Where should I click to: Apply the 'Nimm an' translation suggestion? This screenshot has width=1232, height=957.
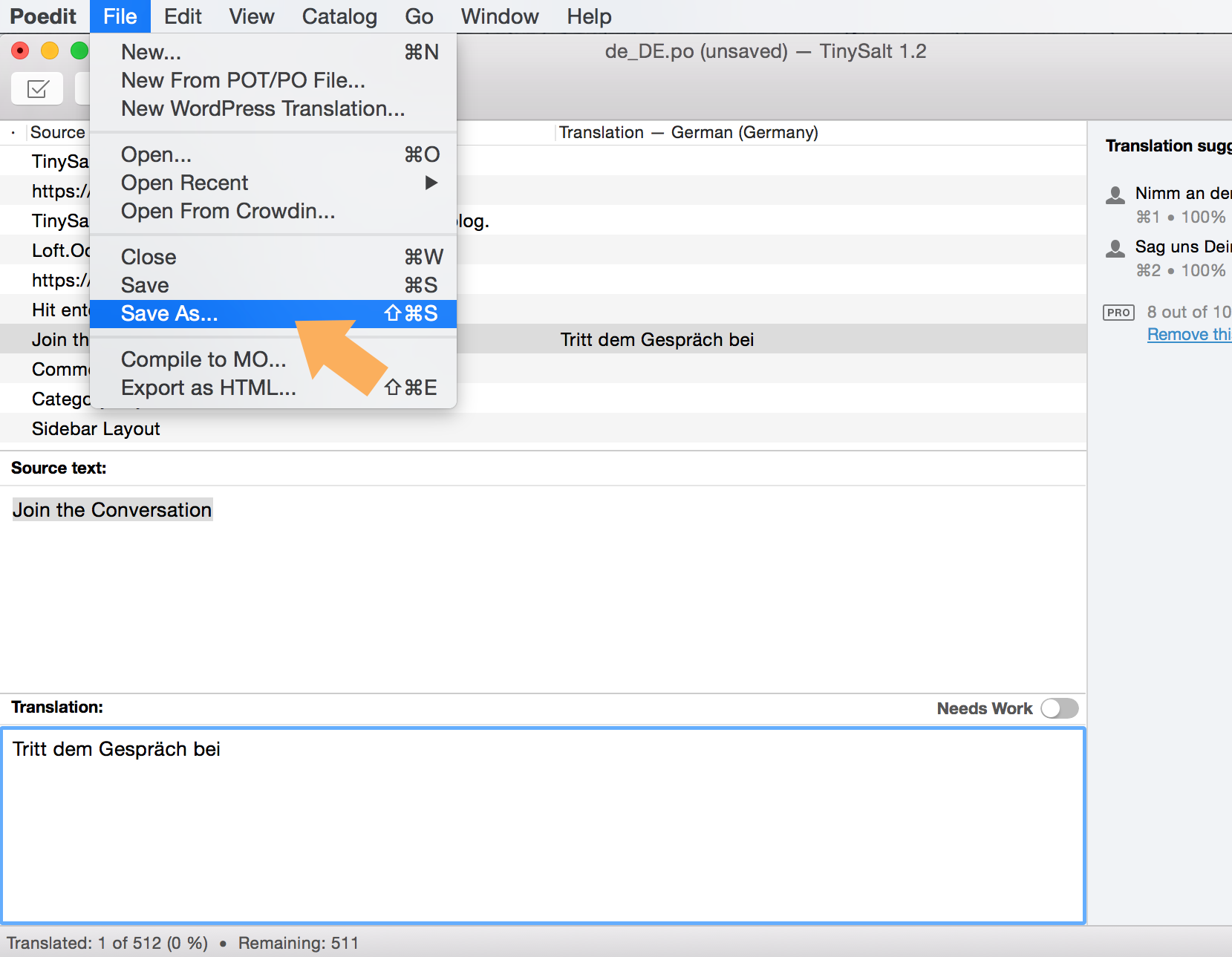click(x=1182, y=194)
